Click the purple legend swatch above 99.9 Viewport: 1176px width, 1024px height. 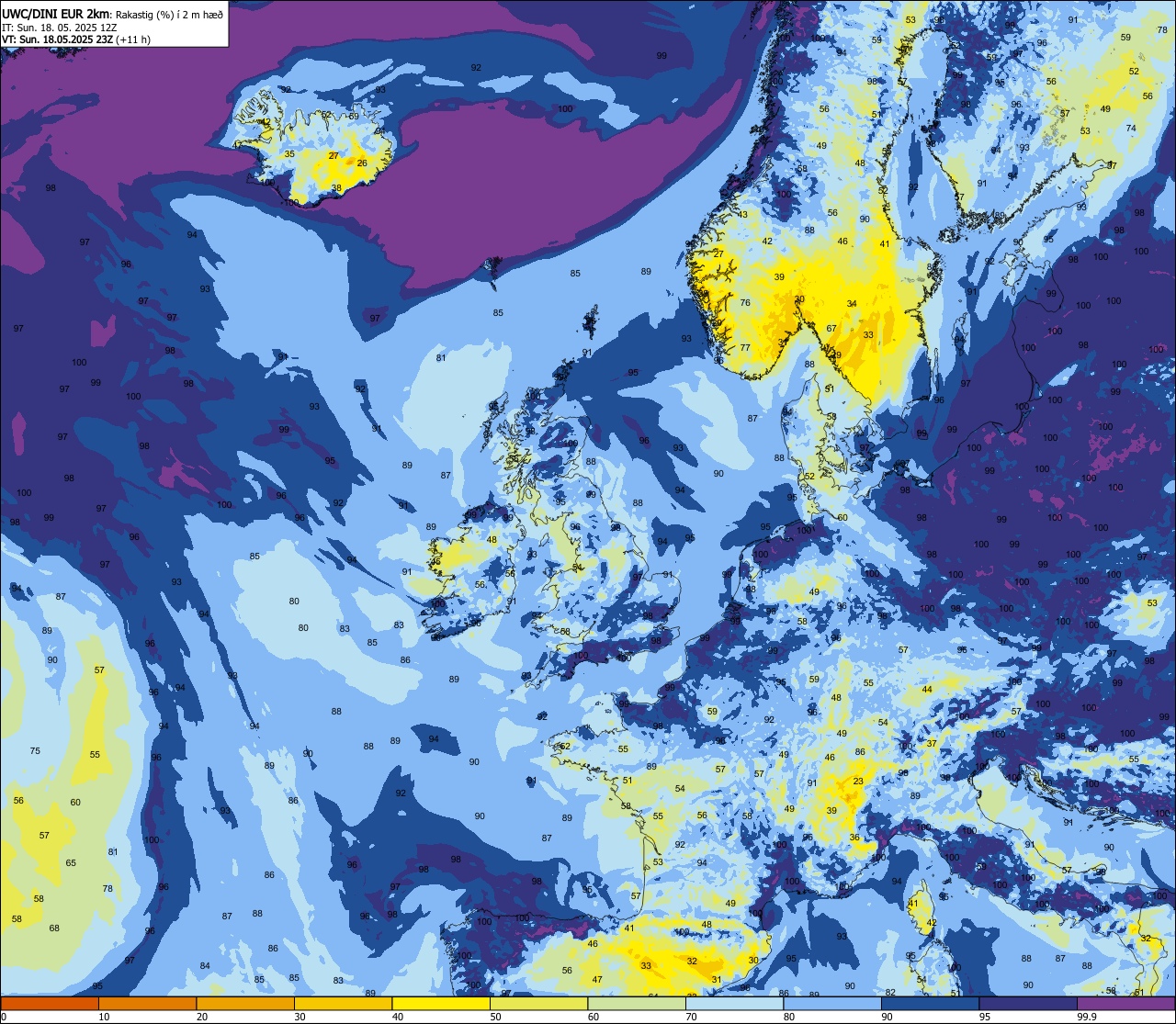pyautogui.click(x=1126, y=1003)
